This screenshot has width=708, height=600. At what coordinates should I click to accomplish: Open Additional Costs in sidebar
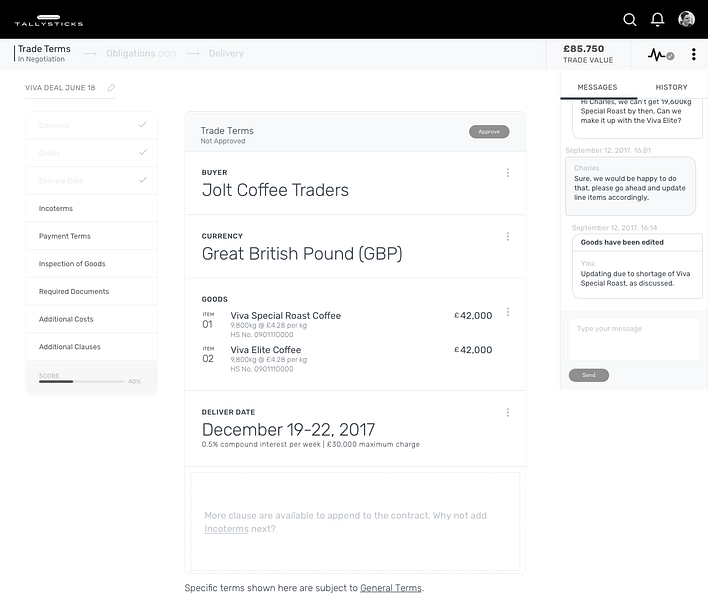(x=92, y=319)
